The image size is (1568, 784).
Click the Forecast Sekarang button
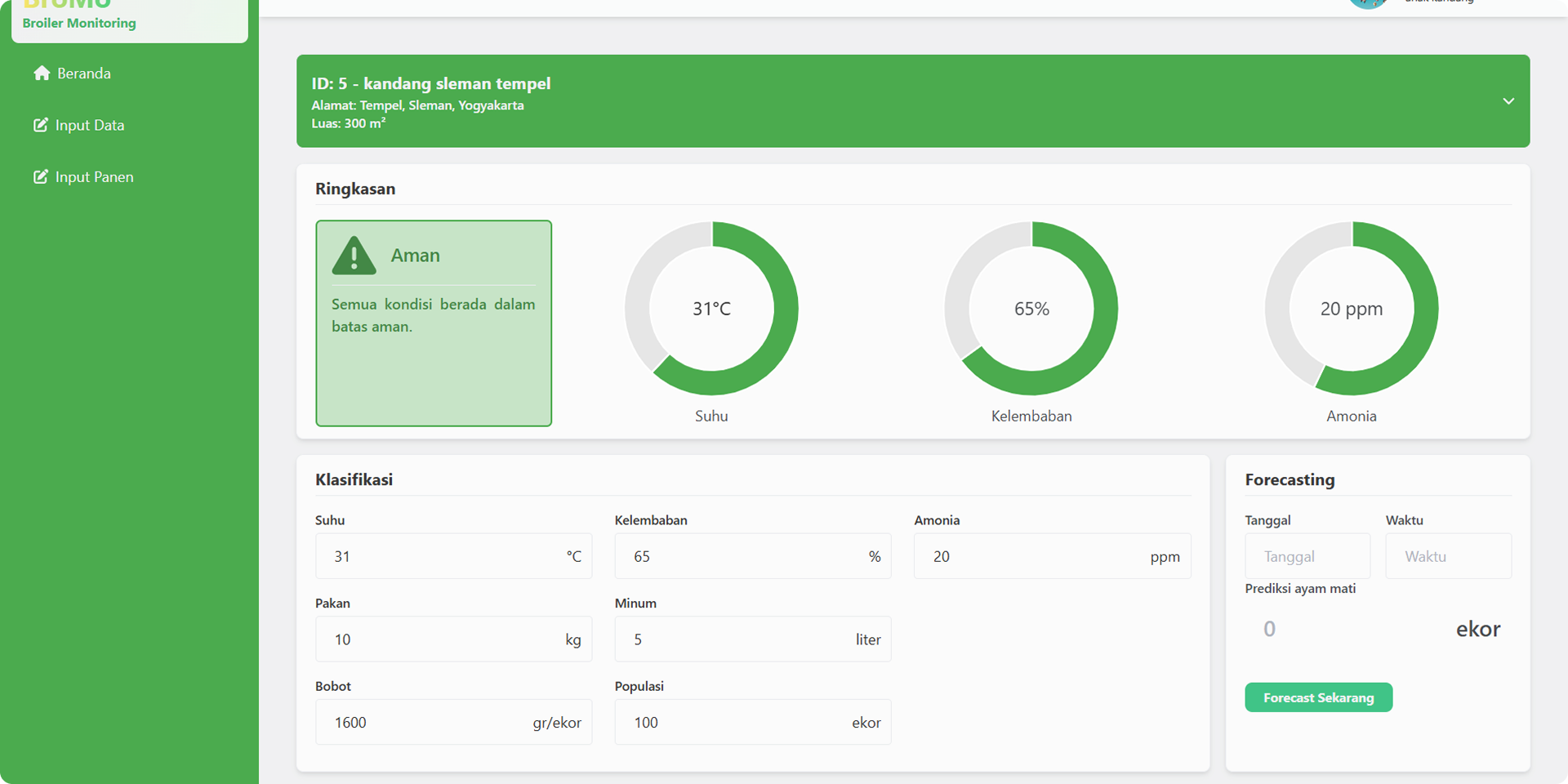click(1319, 697)
